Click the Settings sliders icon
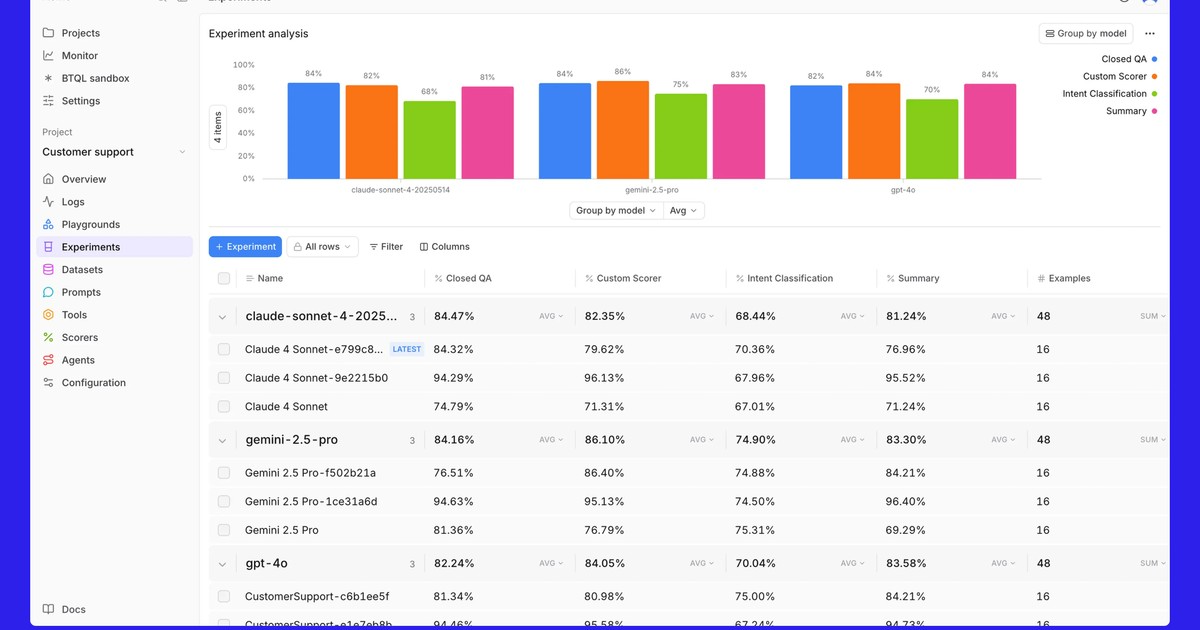Image resolution: width=1200 pixels, height=630 pixels. [x=48, y=101]
